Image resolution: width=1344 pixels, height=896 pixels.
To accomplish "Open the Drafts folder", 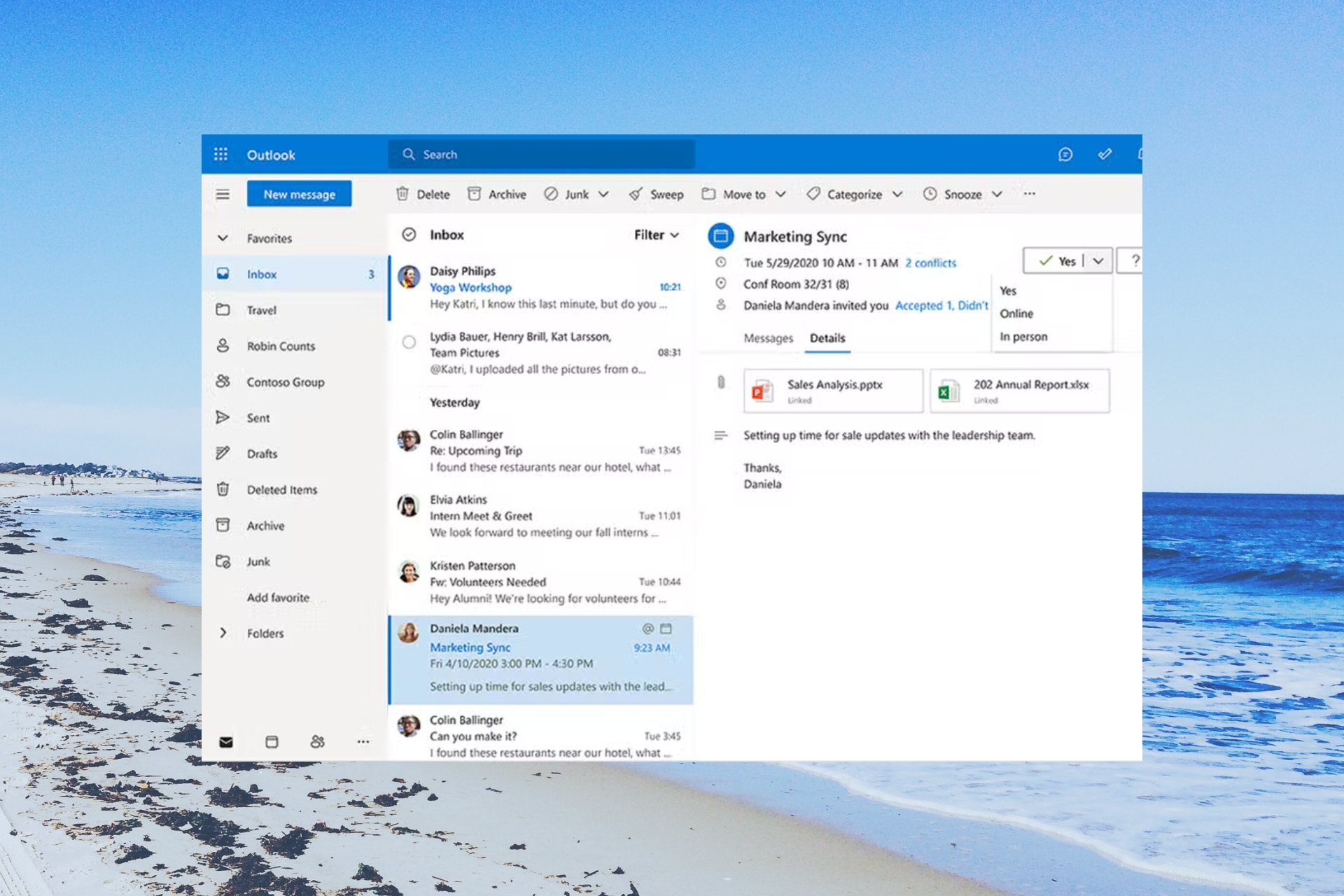I will 295,454.
